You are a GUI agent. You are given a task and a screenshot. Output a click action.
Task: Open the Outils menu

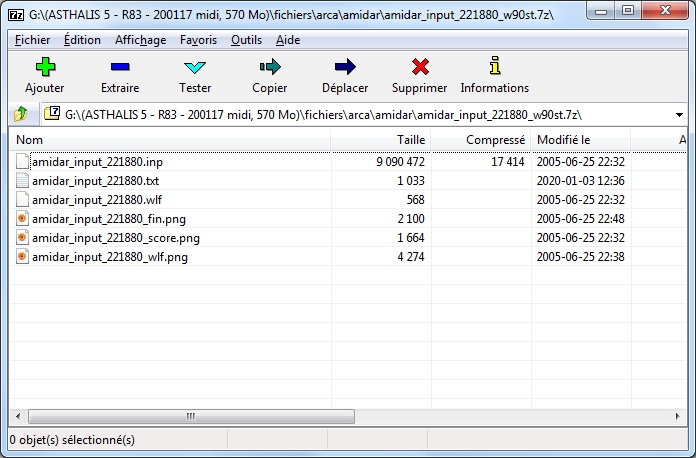(246, 40)
